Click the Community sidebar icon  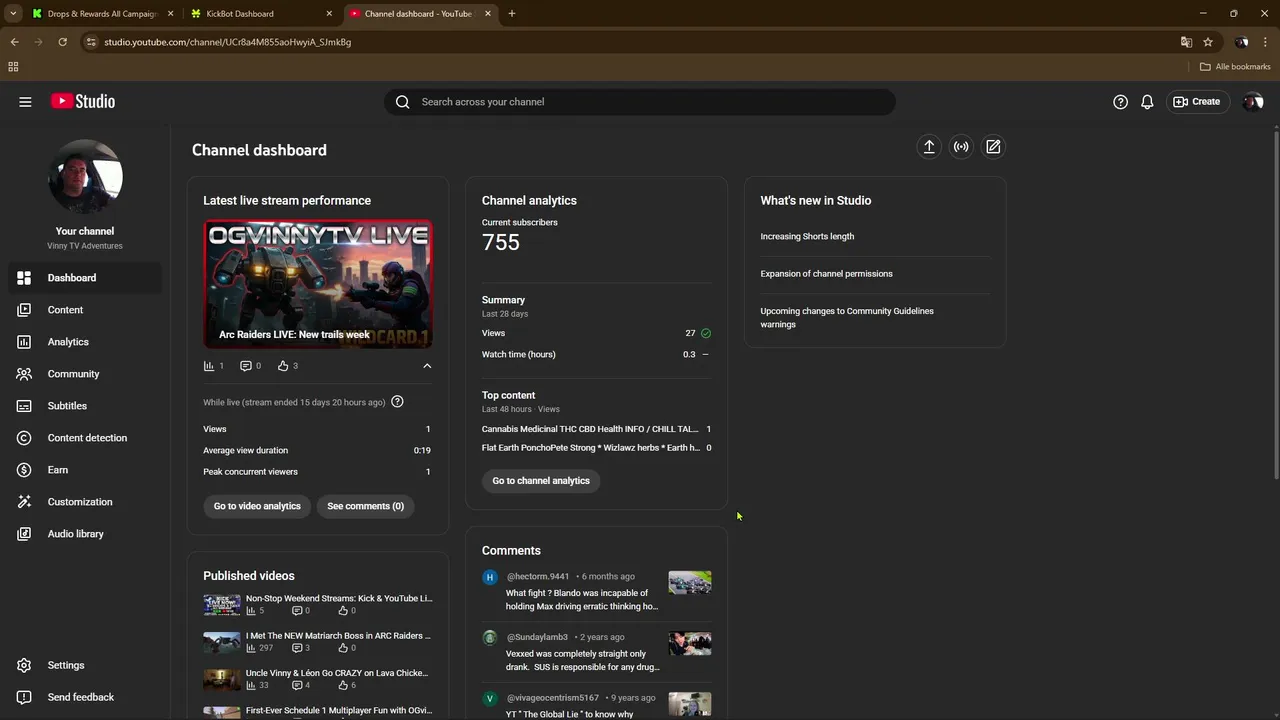tap(24, 373)
